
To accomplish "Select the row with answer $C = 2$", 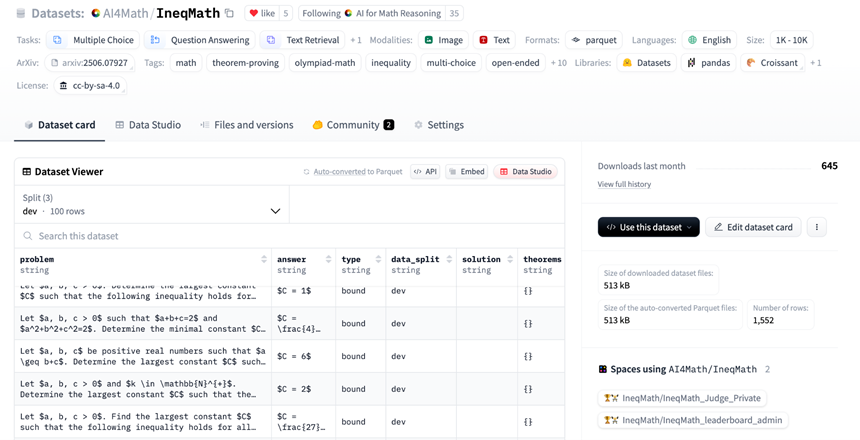I will pyautogui.click(x=290, y=389).
